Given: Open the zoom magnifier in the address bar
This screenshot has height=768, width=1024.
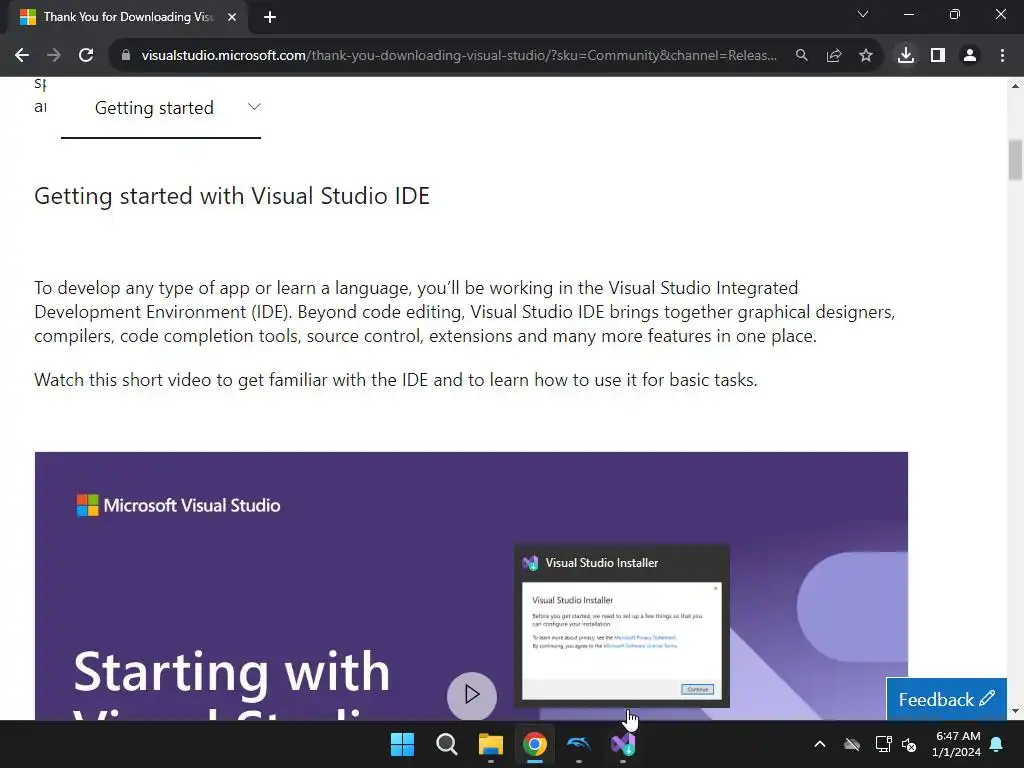Looking at the screenshot, I should (x=801, y=56).
